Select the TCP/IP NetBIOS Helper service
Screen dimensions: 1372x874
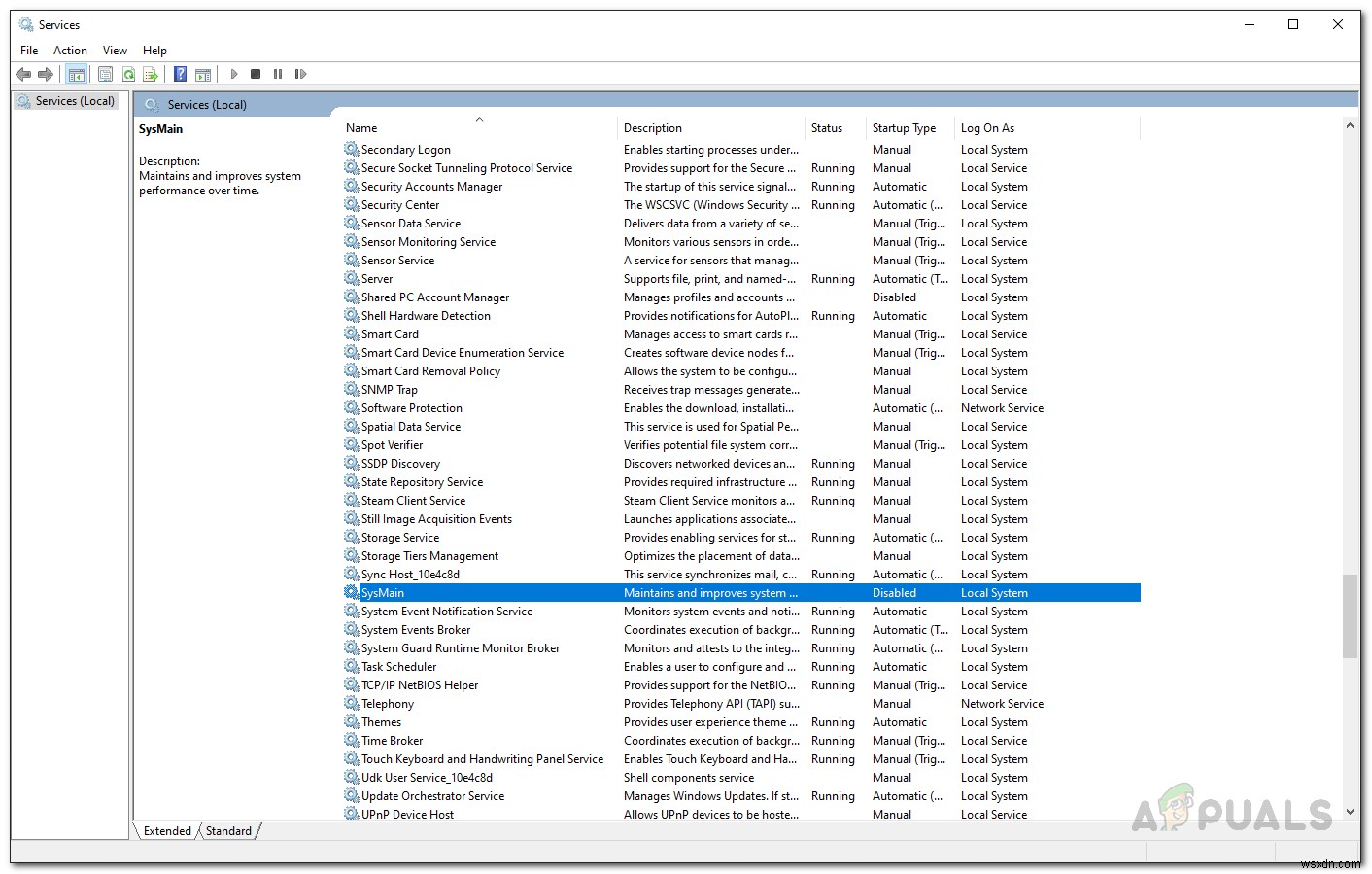[741, 684]
